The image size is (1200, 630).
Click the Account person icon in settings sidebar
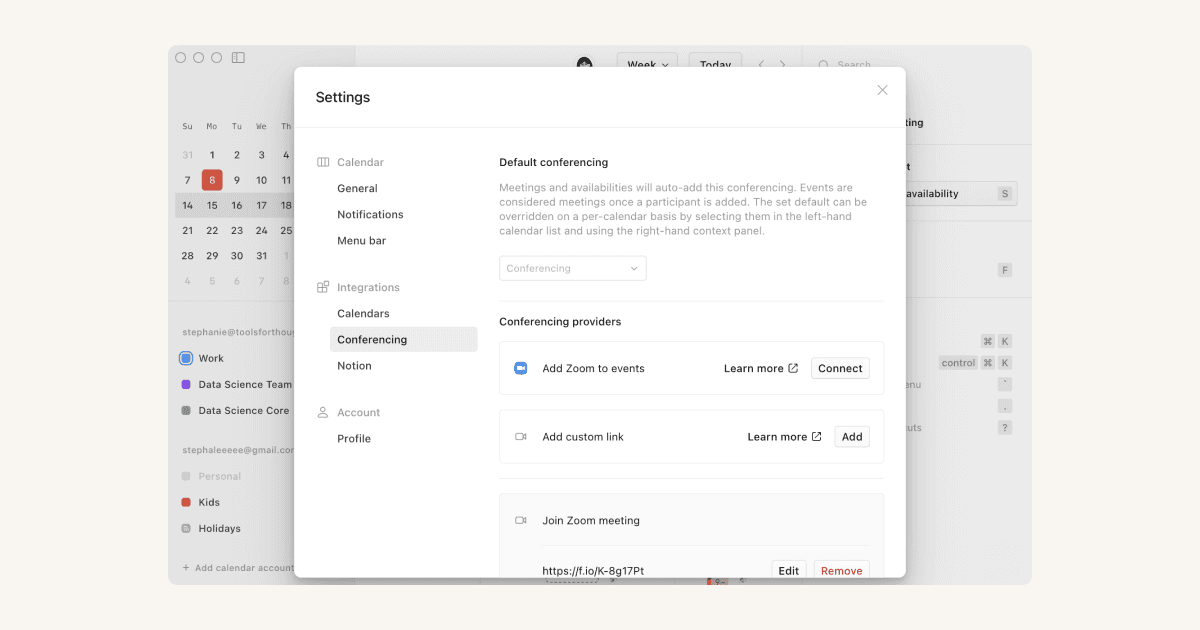tap(322, 412)
